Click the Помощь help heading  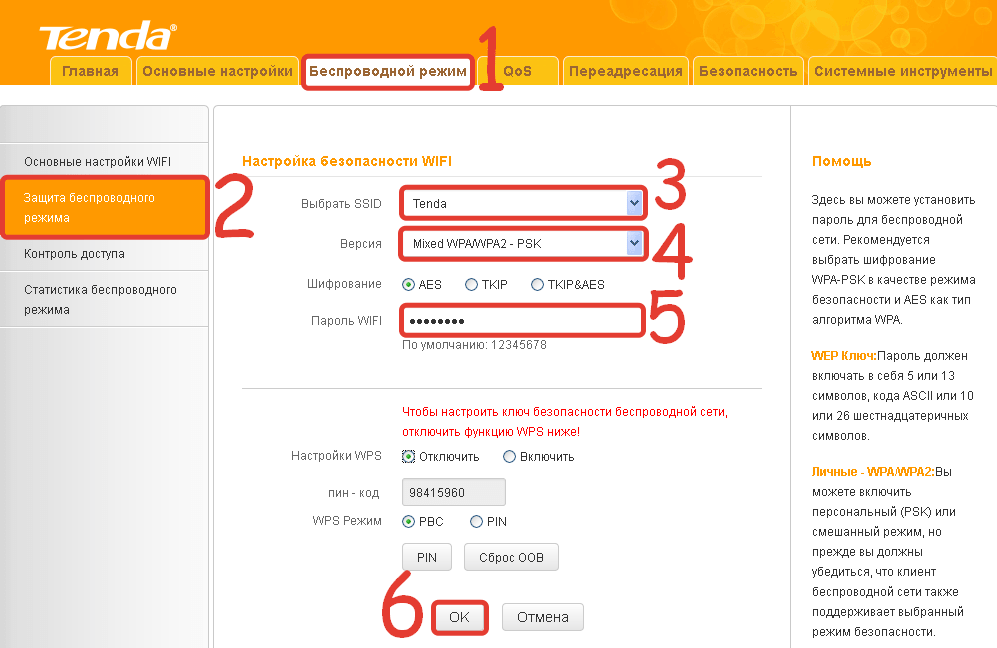(x=841, y=162)
